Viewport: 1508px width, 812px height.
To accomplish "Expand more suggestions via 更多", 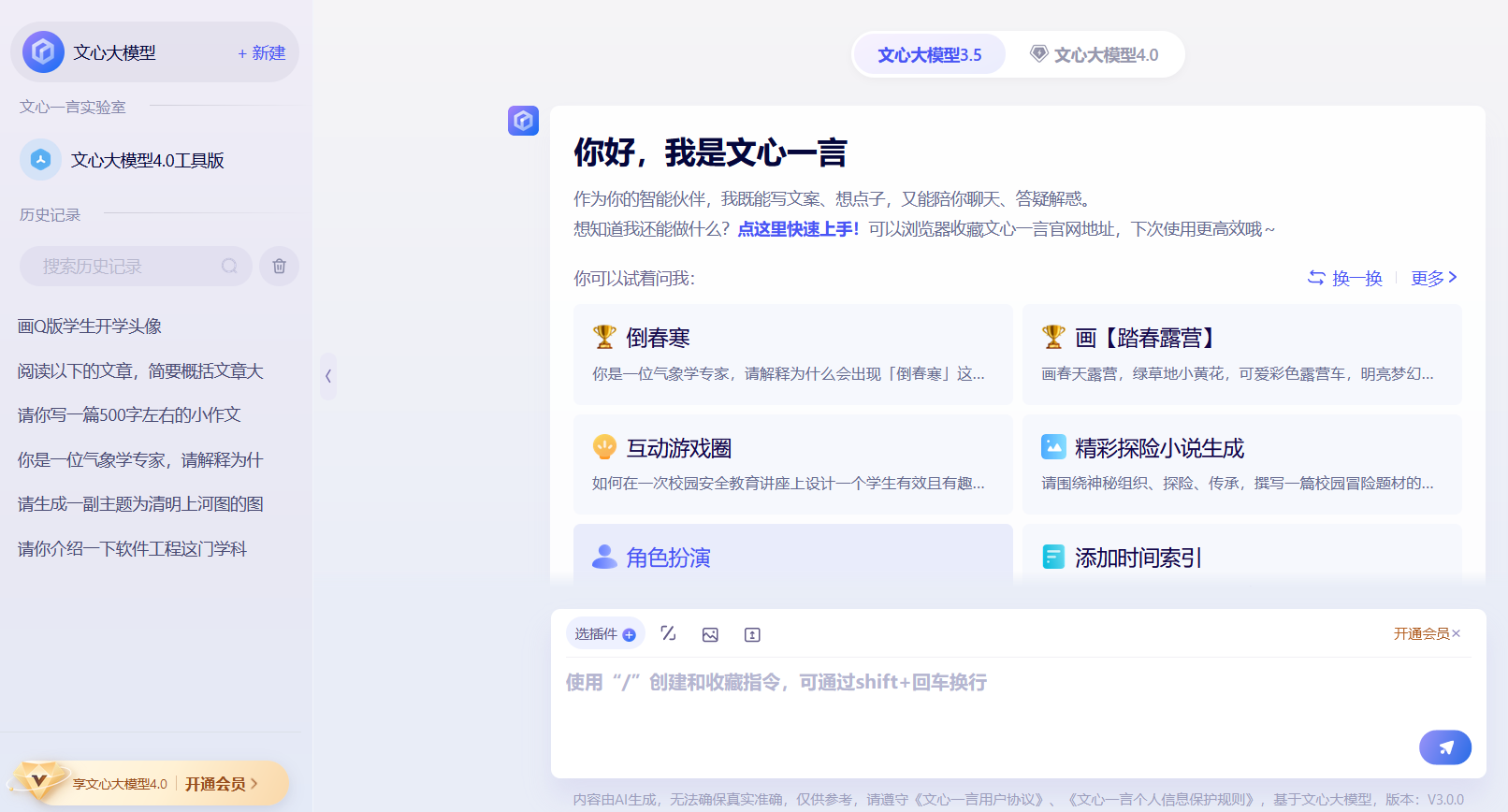I will pos(1434,278).
